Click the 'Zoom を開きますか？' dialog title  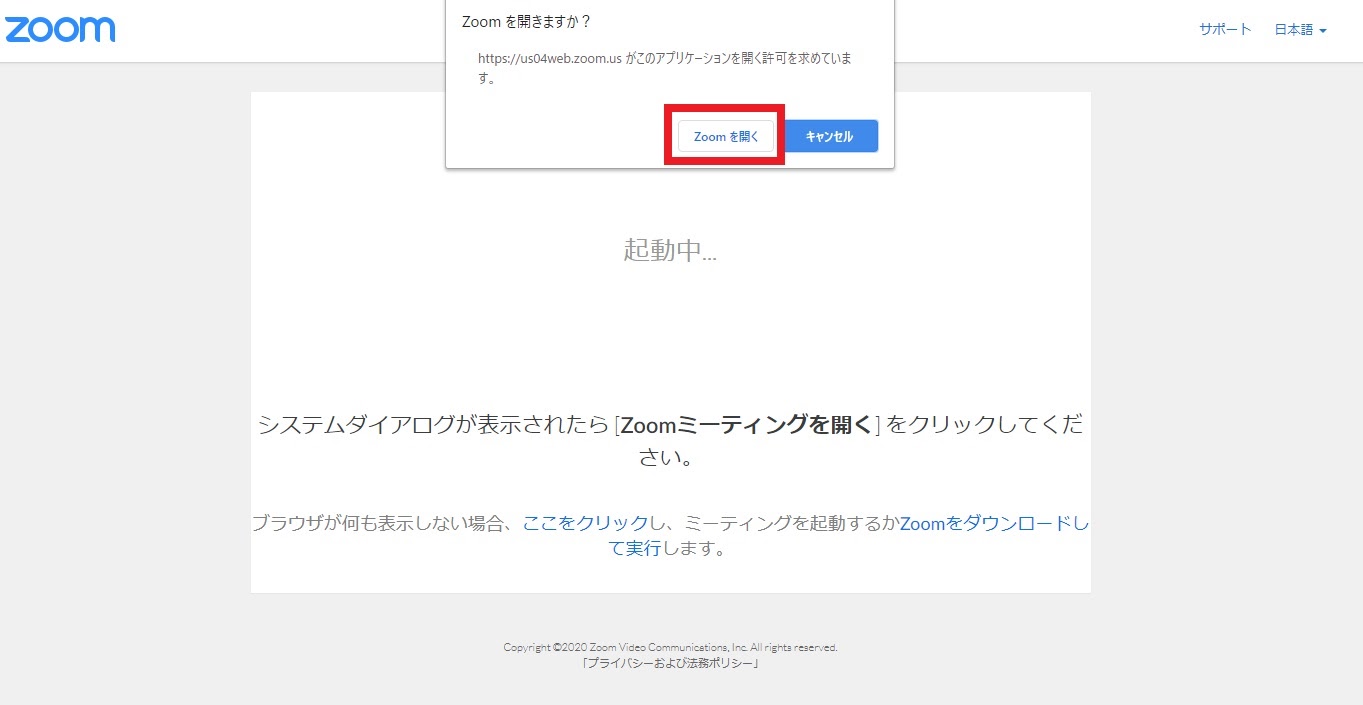coord(526,21)
